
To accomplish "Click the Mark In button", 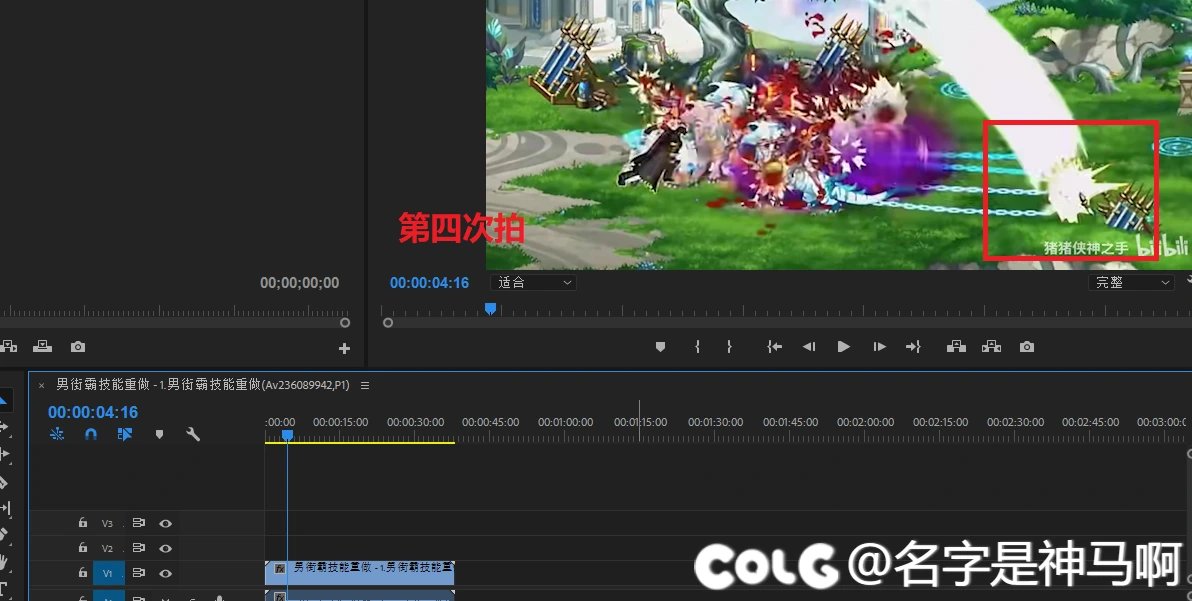I will coord(697,346).
